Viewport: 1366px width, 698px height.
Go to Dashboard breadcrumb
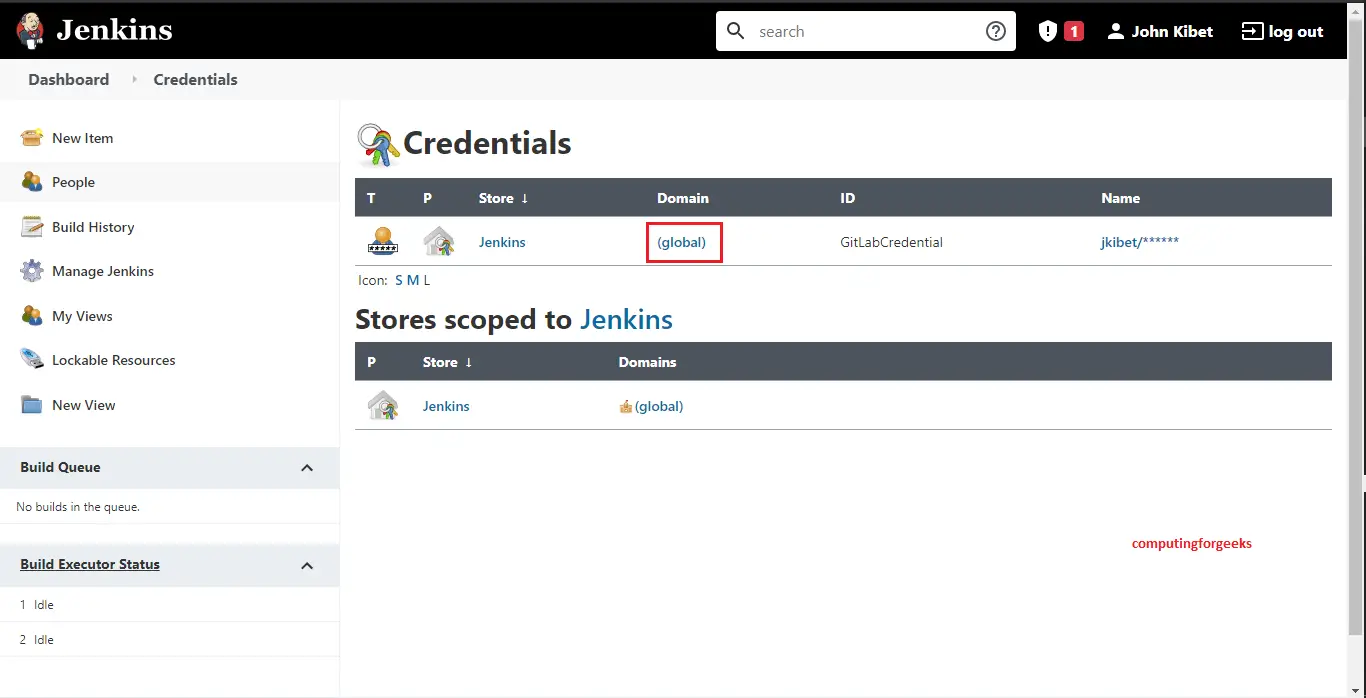(x=68, y=79)
